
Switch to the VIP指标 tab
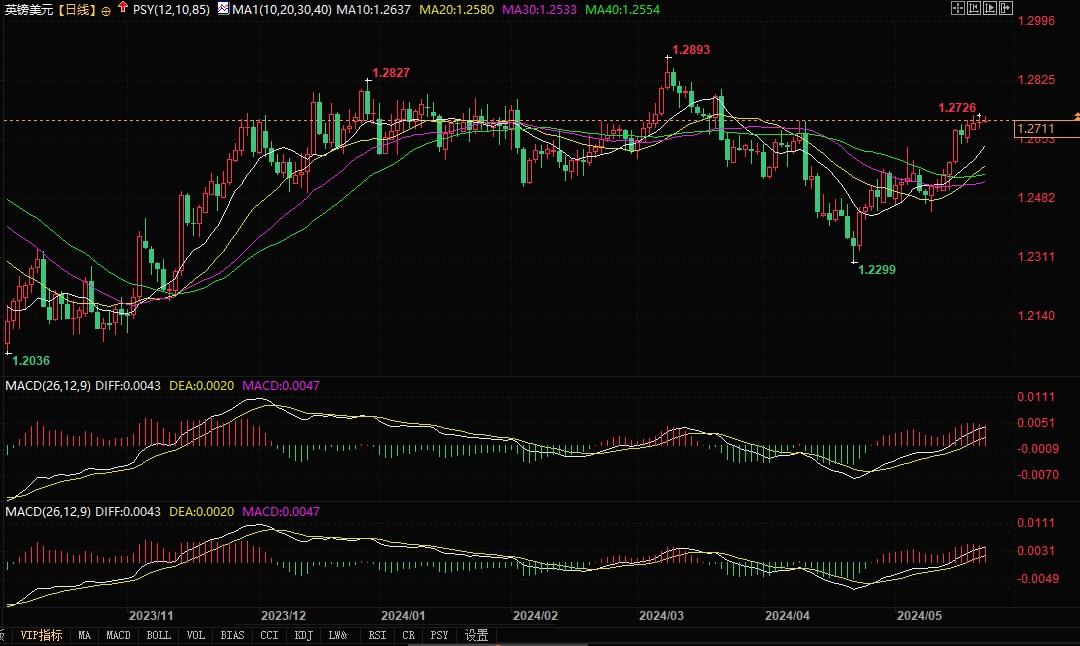pos(41,635)
